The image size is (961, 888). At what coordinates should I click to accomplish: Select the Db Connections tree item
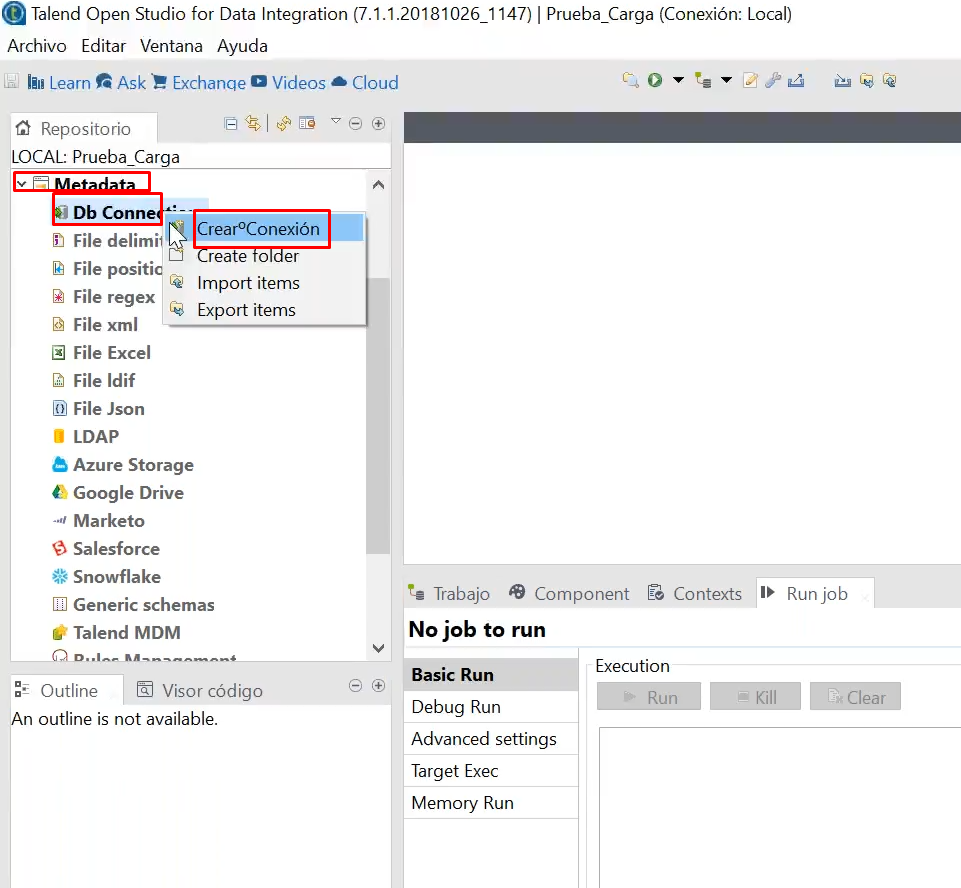click(x=116, y=212)
